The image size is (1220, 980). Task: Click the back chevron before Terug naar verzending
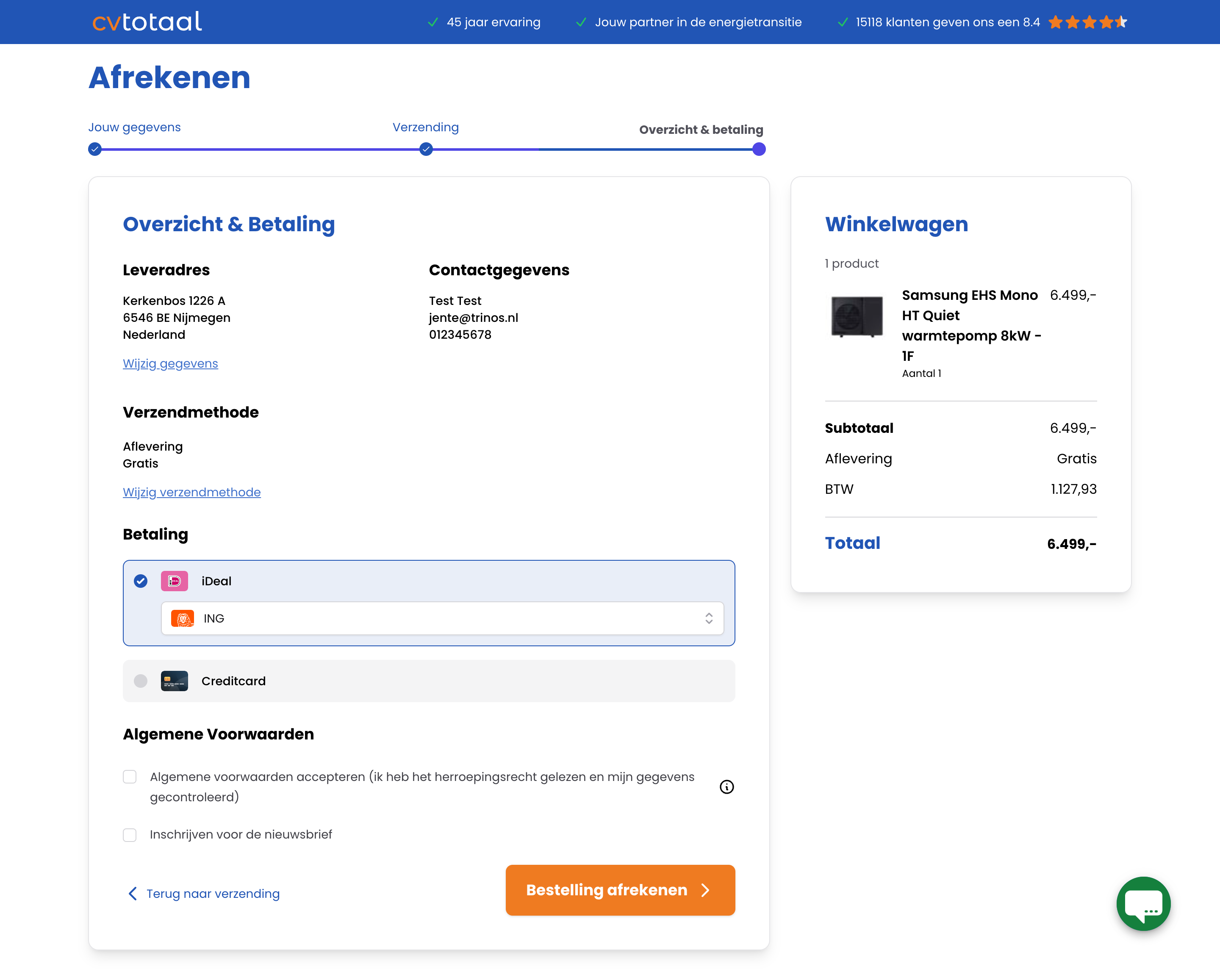click(133, 894)
